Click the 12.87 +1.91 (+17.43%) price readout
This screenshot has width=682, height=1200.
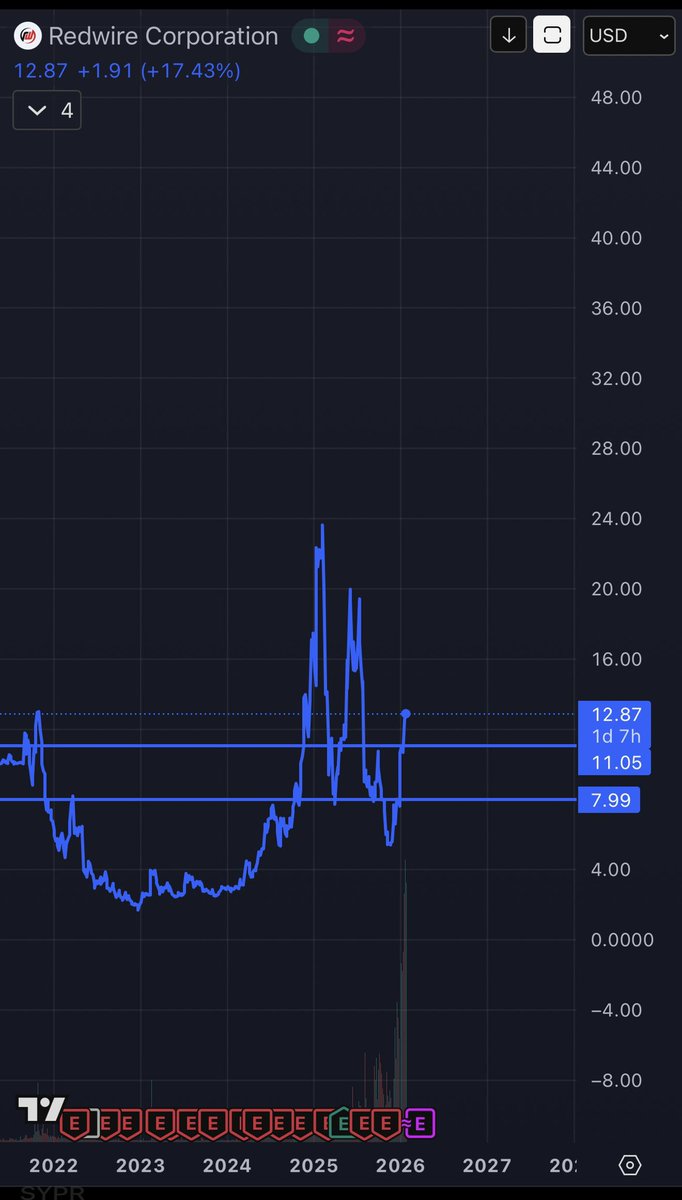click(127, 71)
